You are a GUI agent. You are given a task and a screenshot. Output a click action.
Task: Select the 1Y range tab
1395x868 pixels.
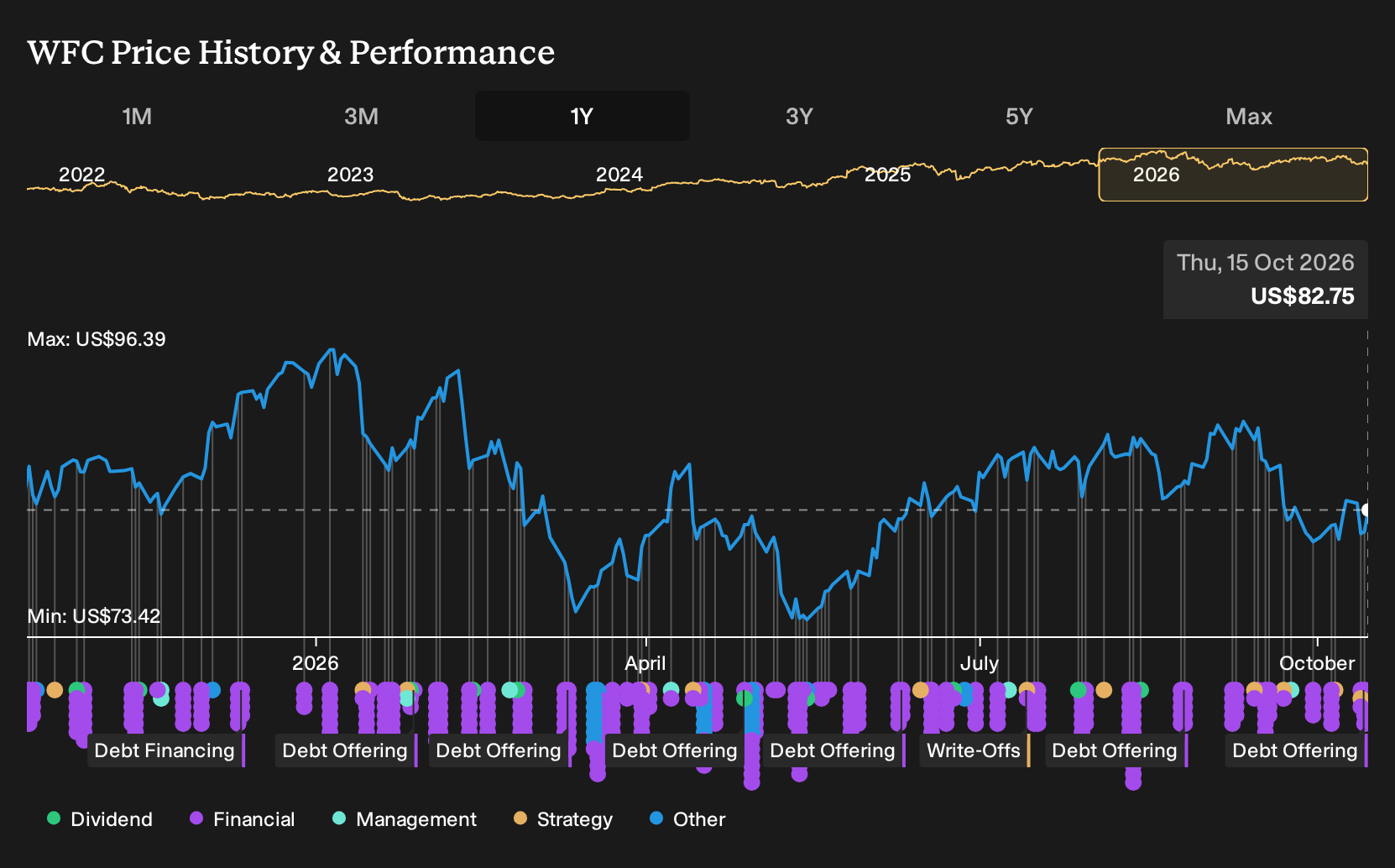(583, 116)
